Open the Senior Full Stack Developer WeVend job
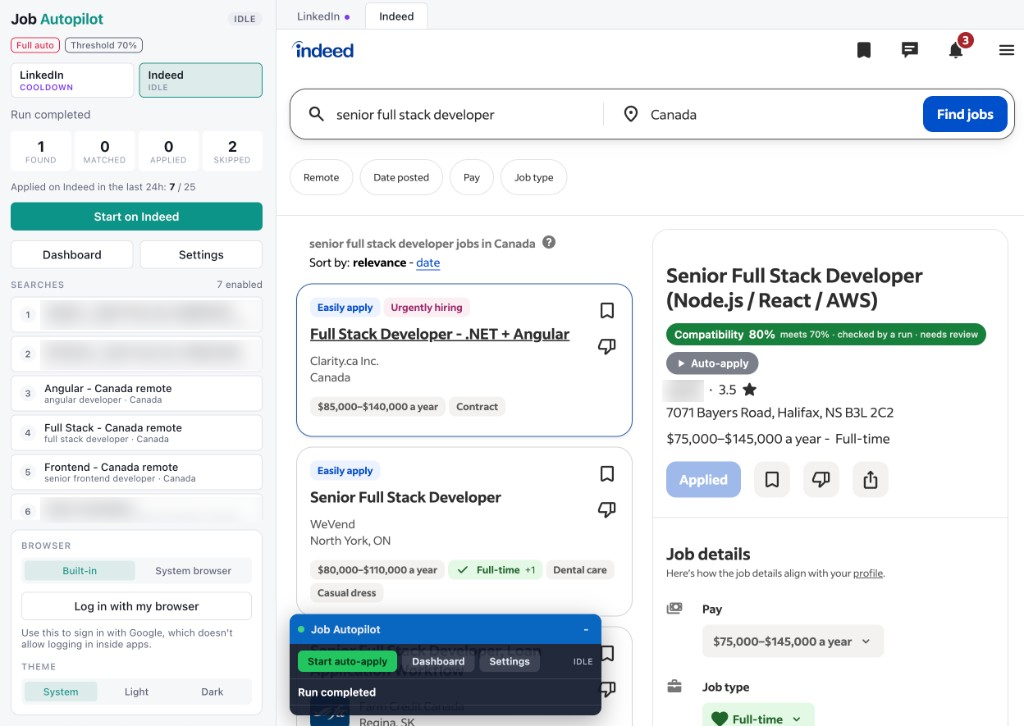The height and width of the screenshot is (726, 1024). (406, 497)
